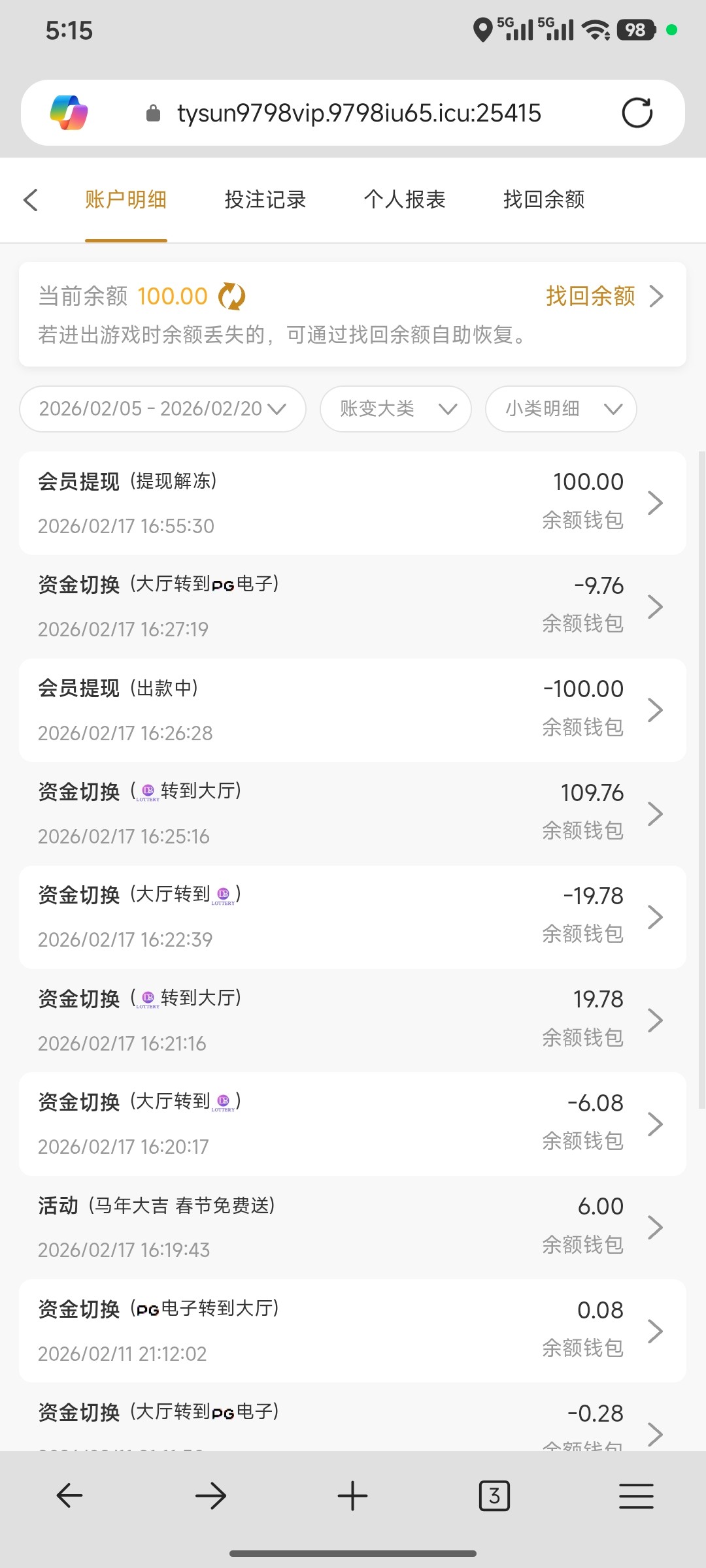Image resolution: width=706 pixels, height=1568 pixels.
Task: Tap the Copilot logo icon
Action: coord(69,113)
